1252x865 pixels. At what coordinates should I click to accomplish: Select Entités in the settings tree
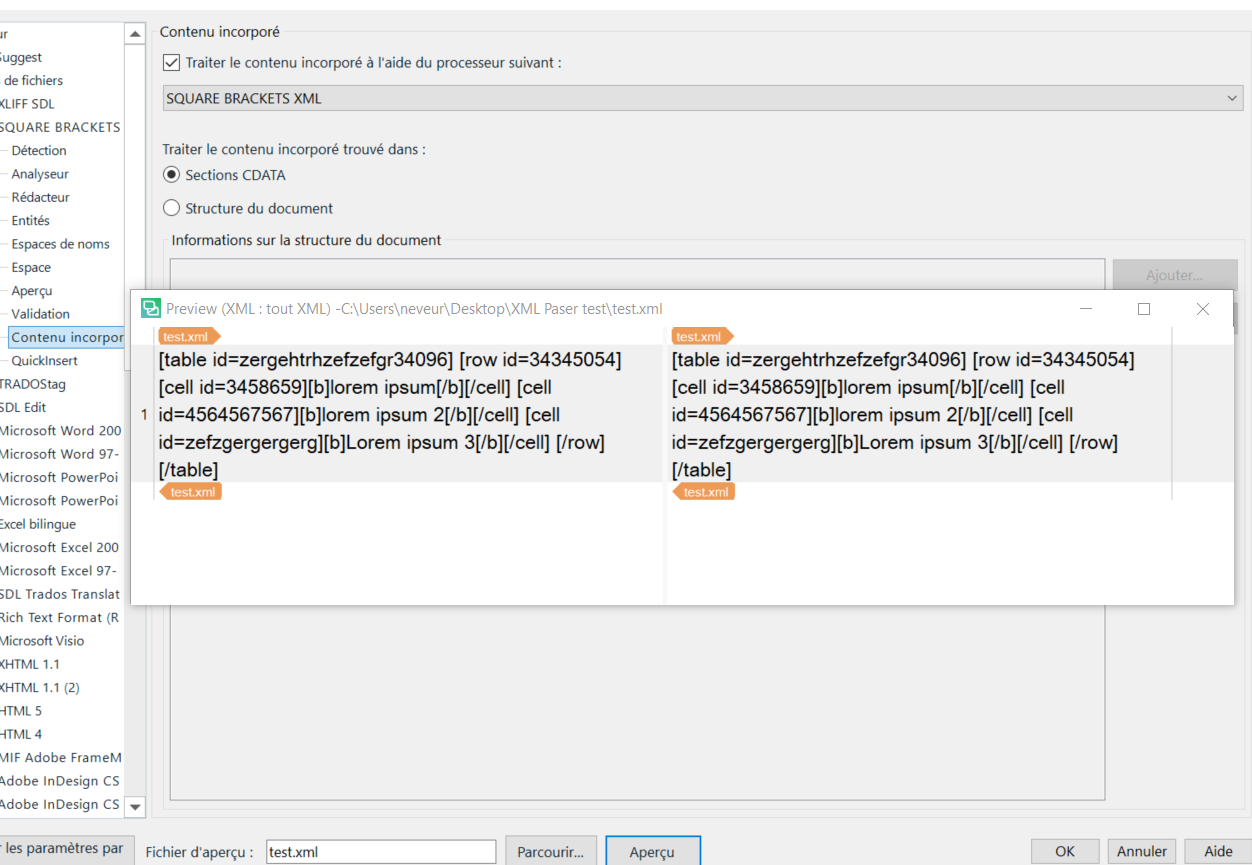click(31, 221)
